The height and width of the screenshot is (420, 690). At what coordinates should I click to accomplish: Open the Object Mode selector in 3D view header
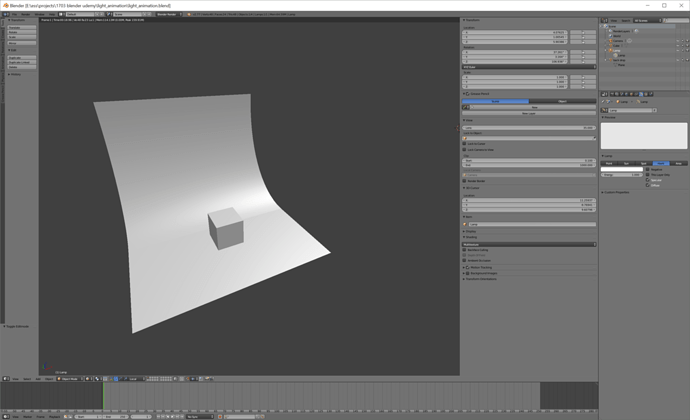[70, 379]
